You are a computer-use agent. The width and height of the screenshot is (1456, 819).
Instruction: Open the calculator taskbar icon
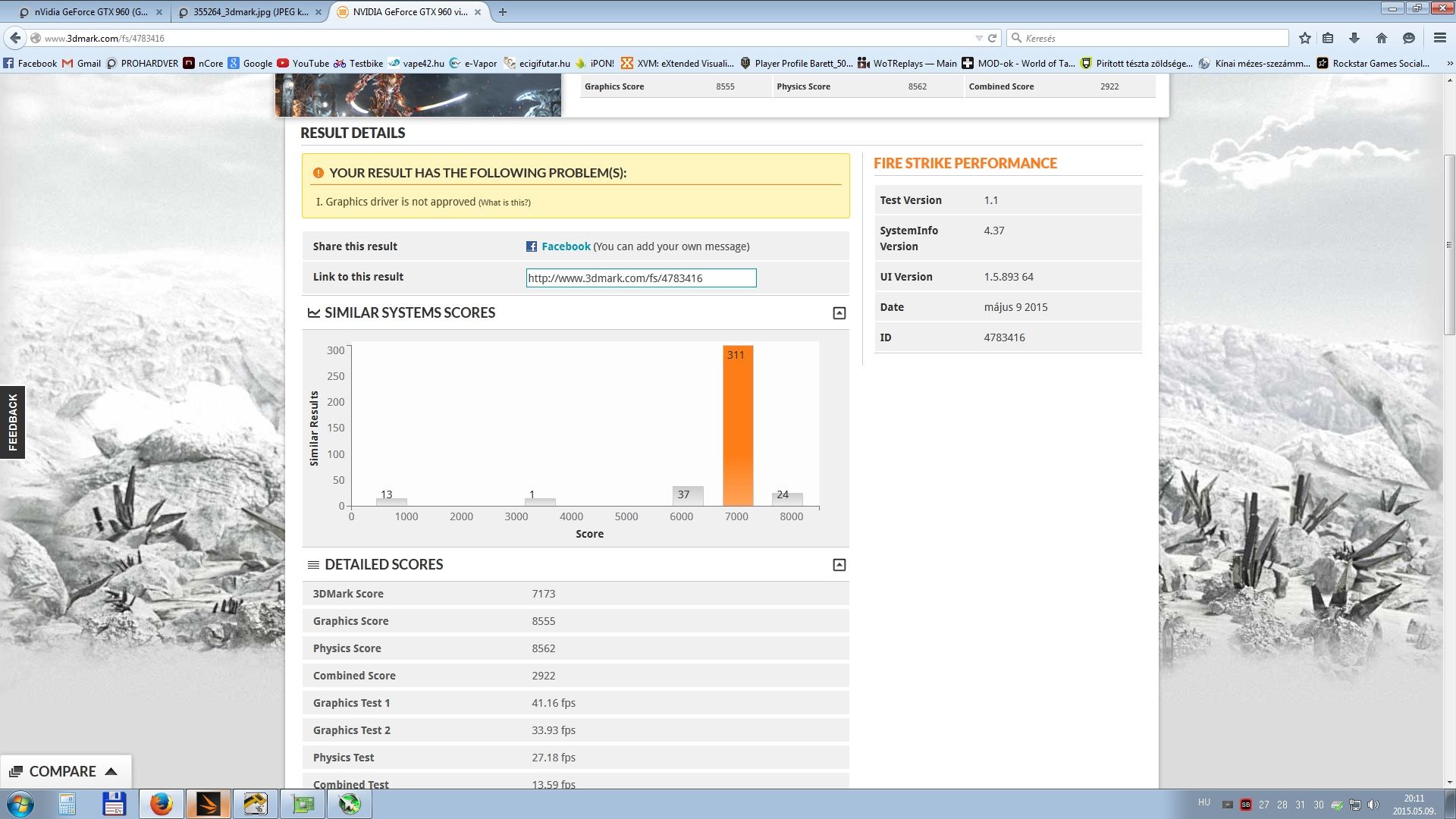click(x=67, y=804)
